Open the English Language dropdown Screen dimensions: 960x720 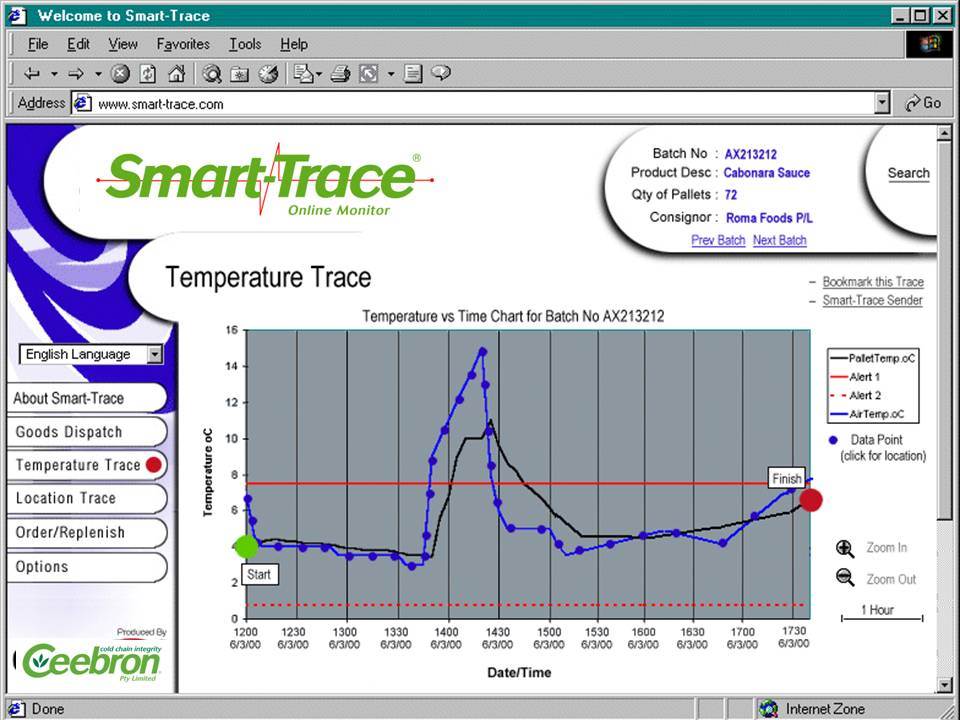click(x=91, y=354)
